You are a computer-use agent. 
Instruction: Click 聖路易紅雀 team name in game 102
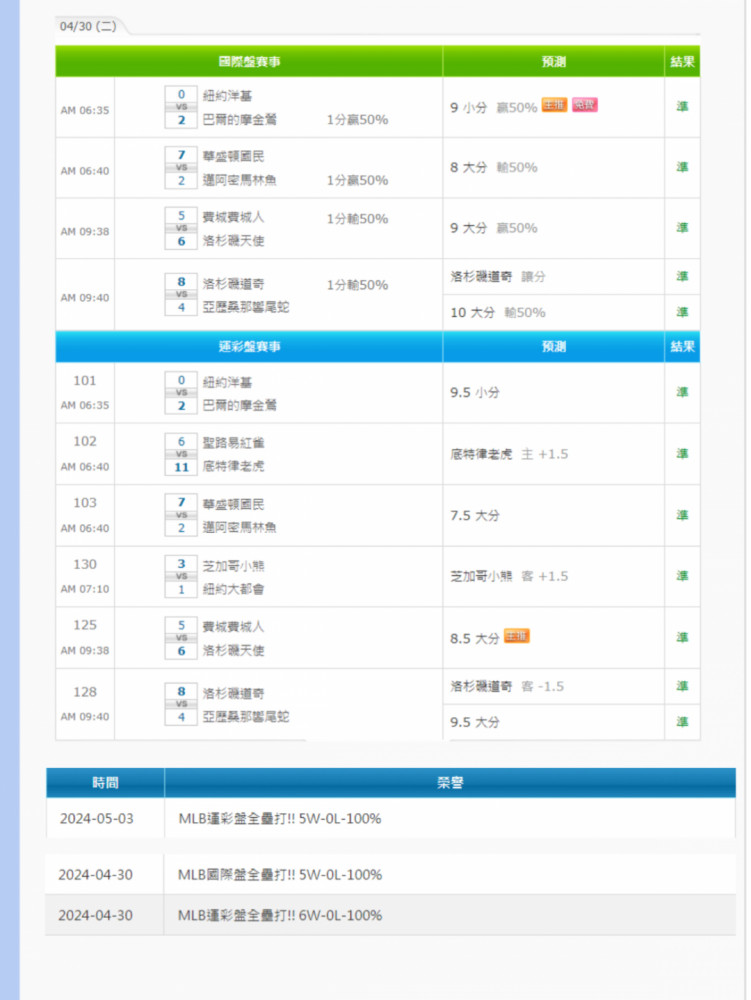coord(233,443)
